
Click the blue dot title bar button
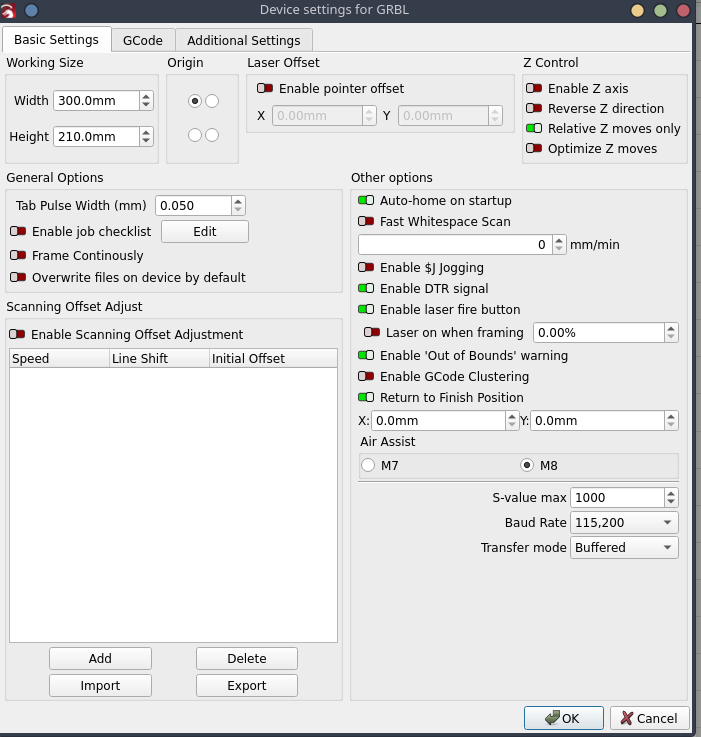(31, 10)
